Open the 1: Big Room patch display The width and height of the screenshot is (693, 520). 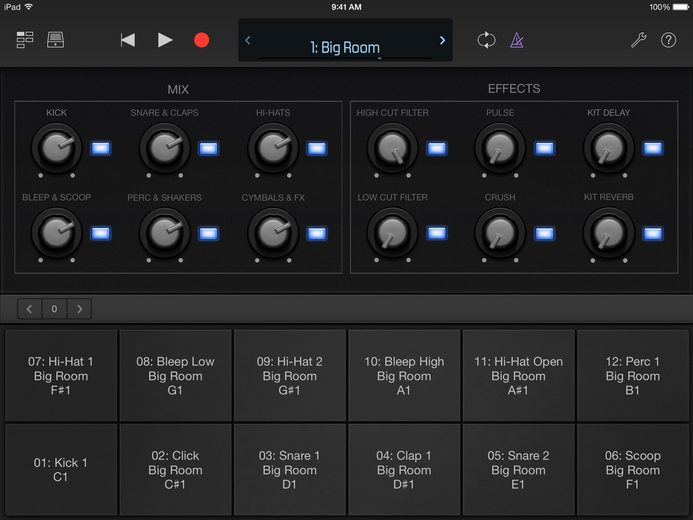(x=345, y=40)
